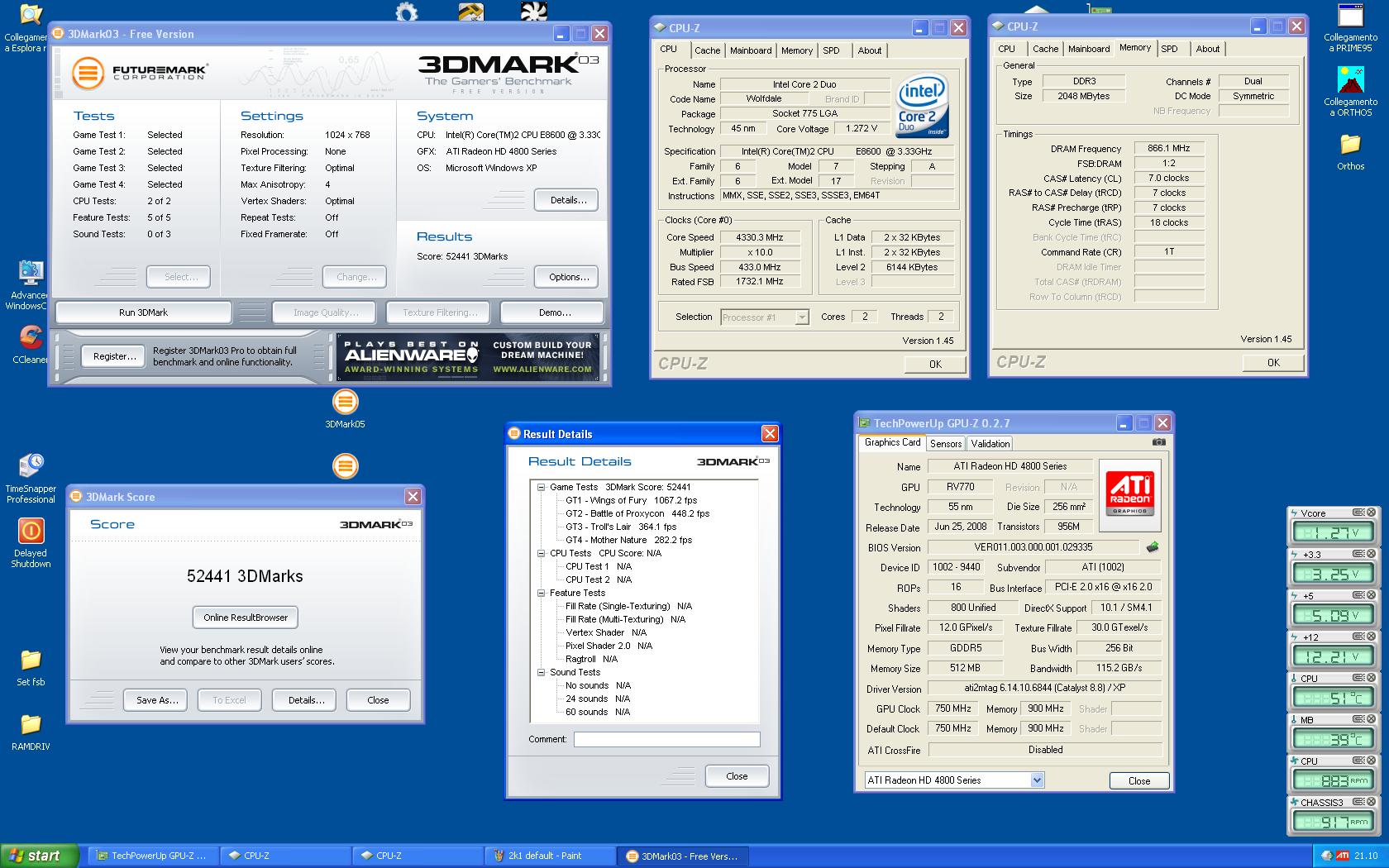The image size is (1389, 868).
Task: Click the Online ResultBrowser button
Action: pyautogui.click(x=246, y=618)
